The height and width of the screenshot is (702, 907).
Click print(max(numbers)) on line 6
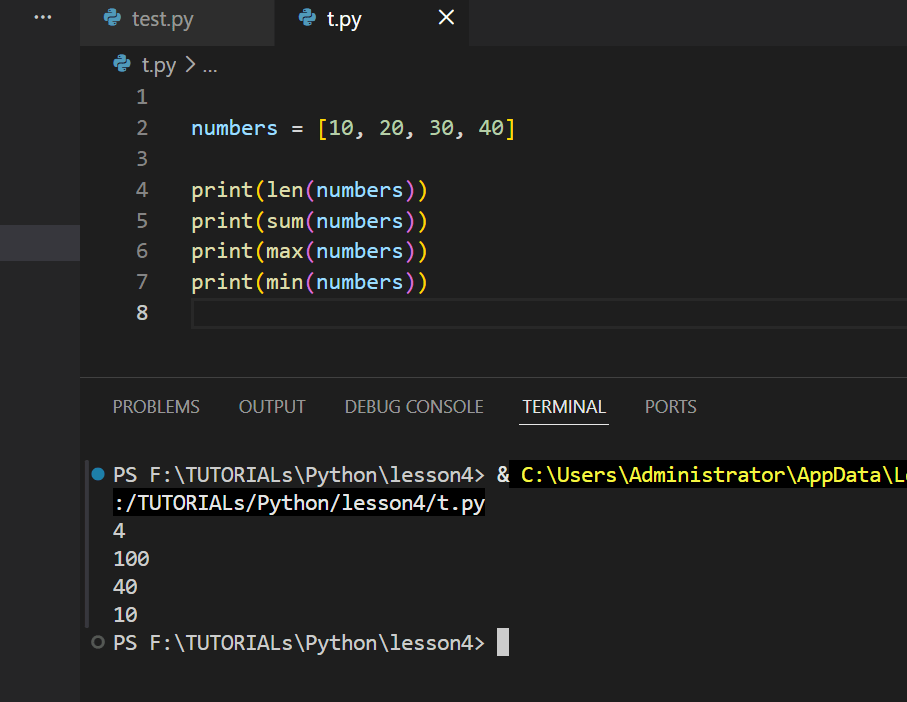[309, 252]
